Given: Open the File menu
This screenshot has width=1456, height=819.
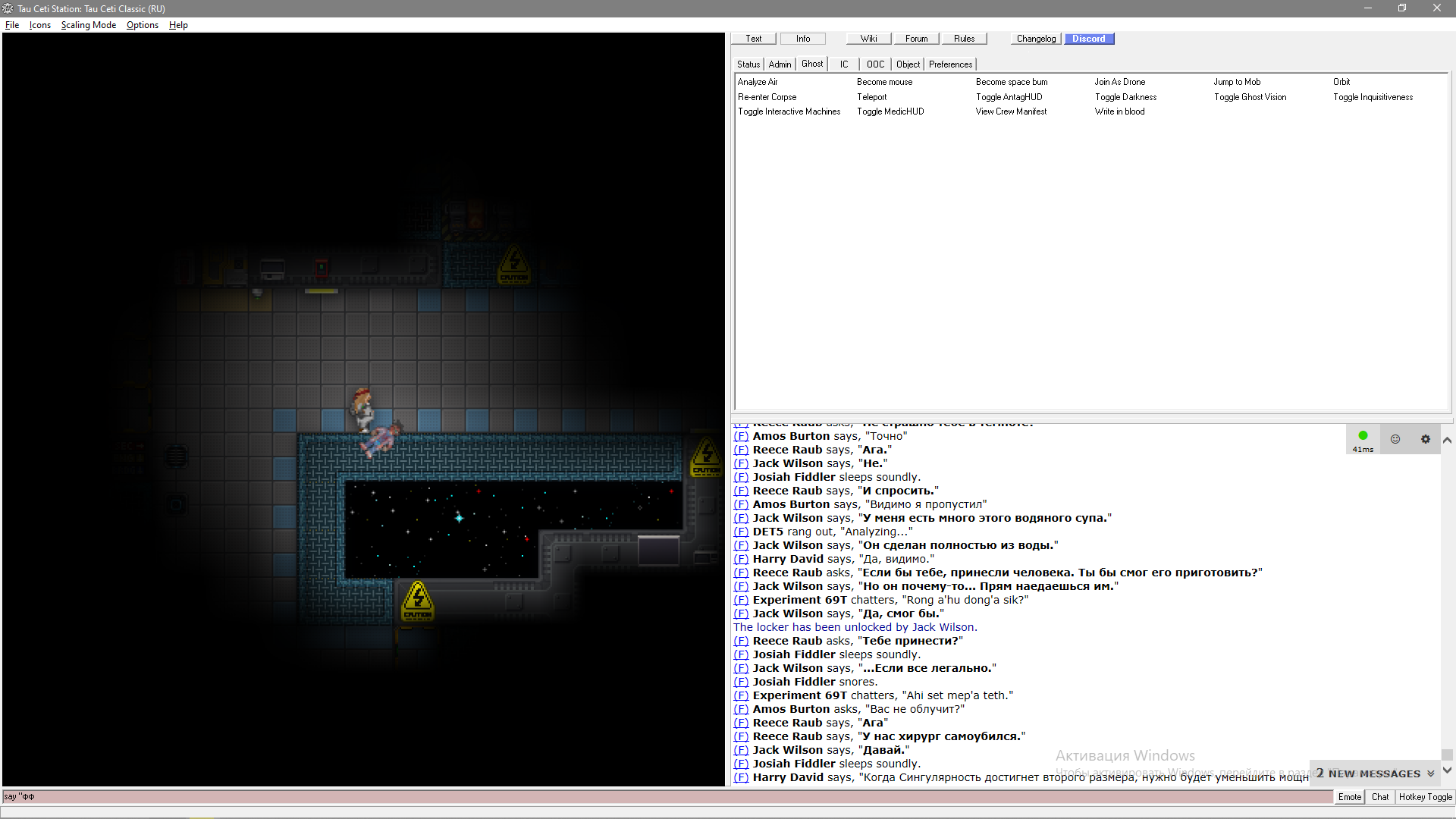Looking at the screenshot, I should click(12, 25).
